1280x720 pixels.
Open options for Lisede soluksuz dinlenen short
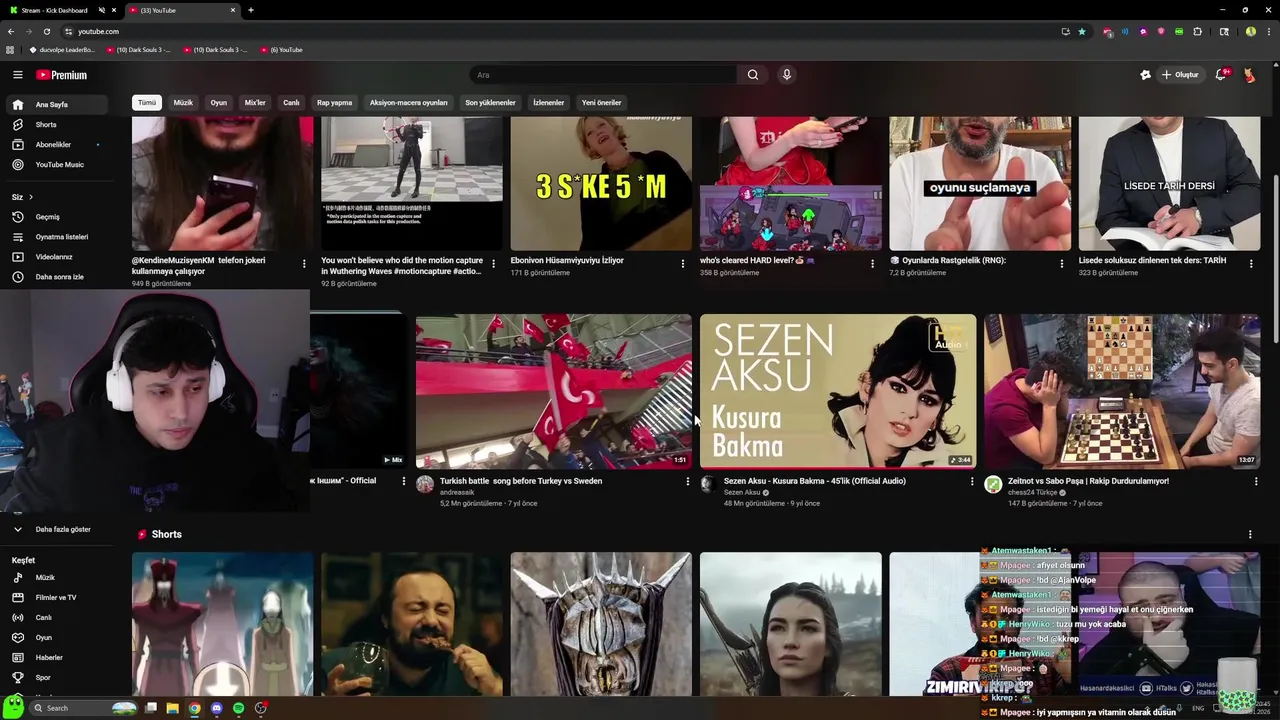tap(1250, 264)
